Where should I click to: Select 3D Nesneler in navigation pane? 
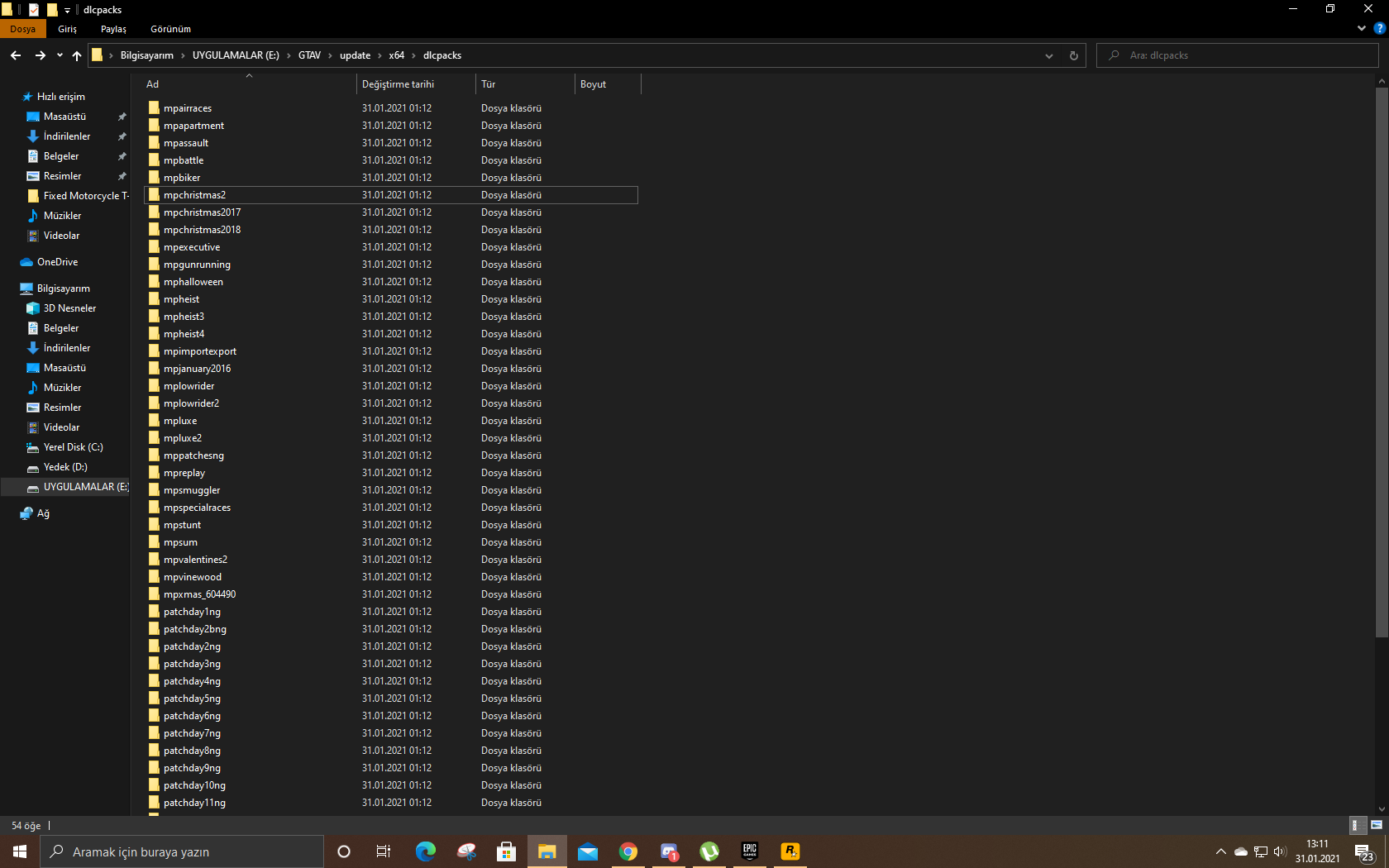(69, 308)
